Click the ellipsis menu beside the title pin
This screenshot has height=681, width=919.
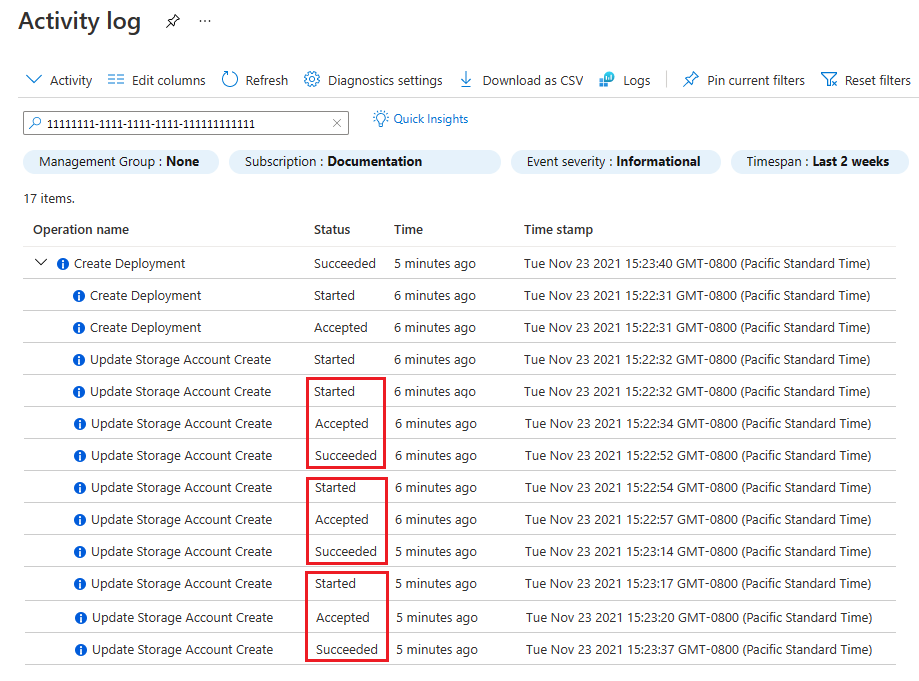click(x=204, y=20)
